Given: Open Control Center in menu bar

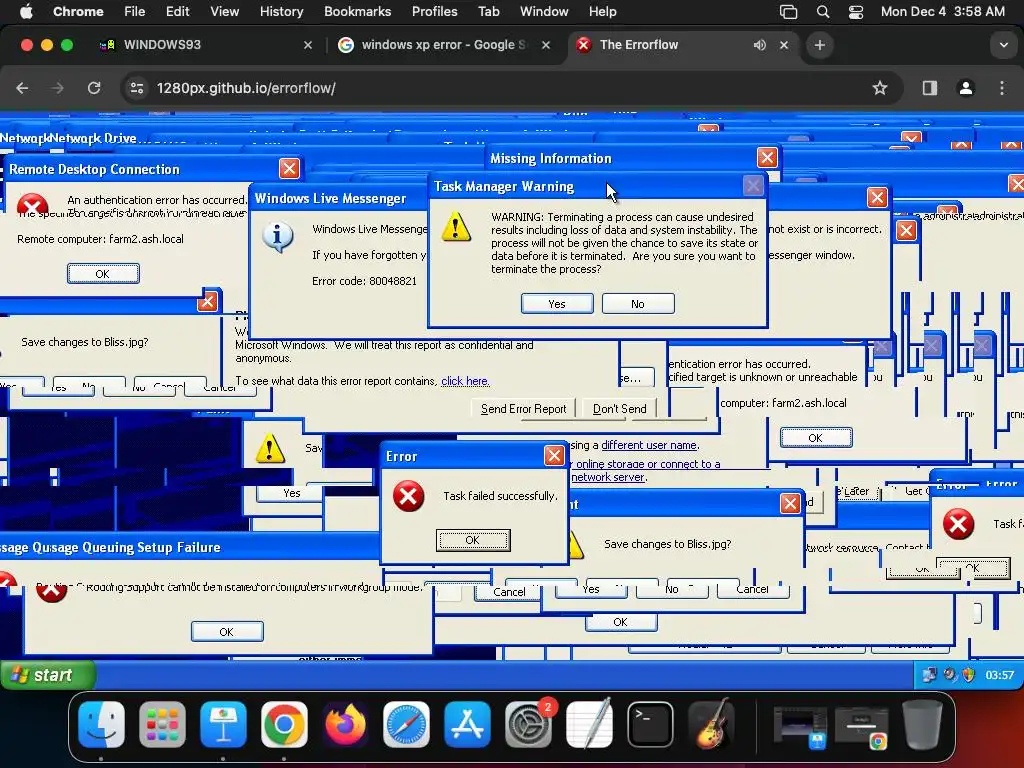Looking at the screenshot, I should click(856, 12).
